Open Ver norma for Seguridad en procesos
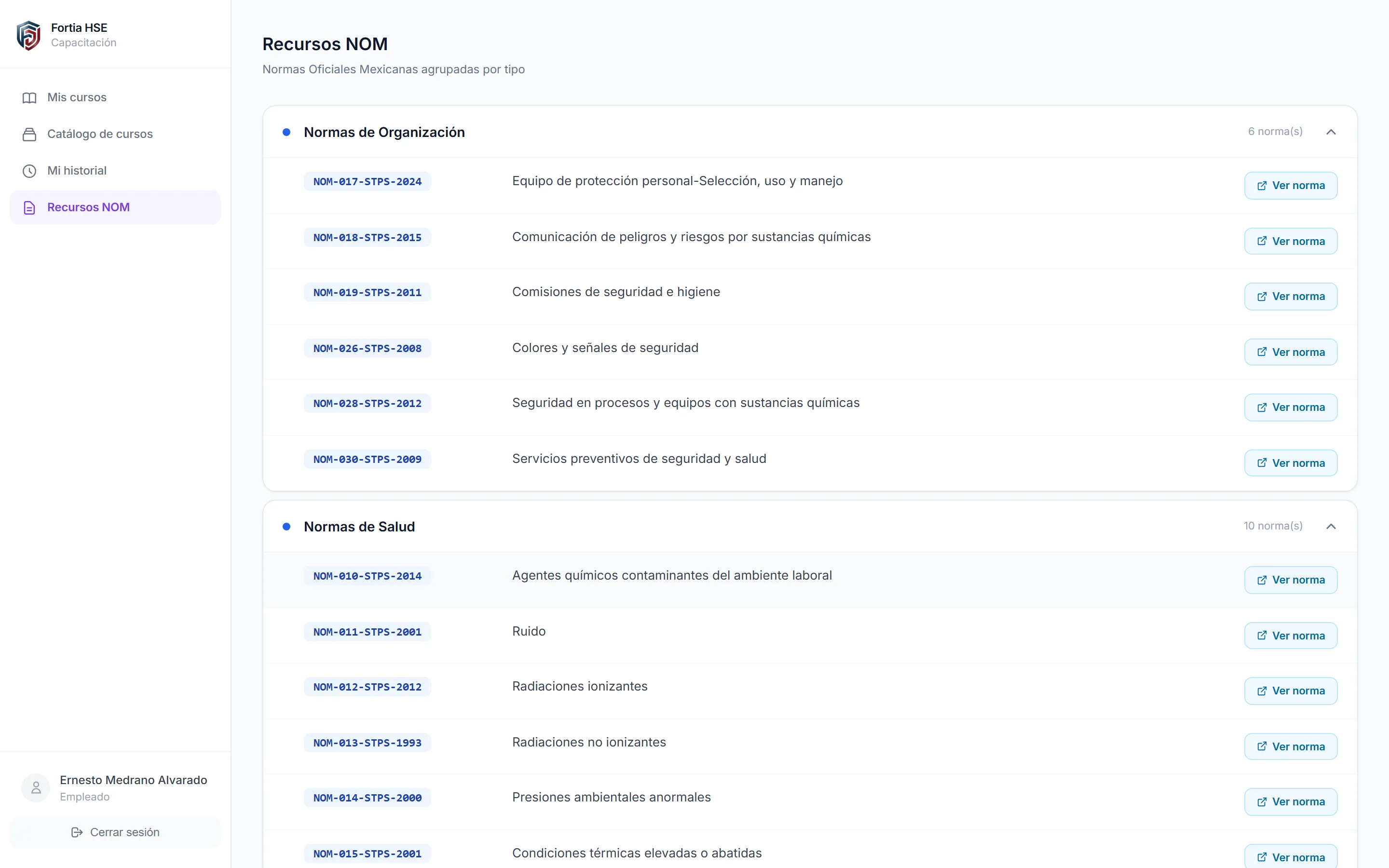1389x868 pixels. click(x=1291, y=407)
